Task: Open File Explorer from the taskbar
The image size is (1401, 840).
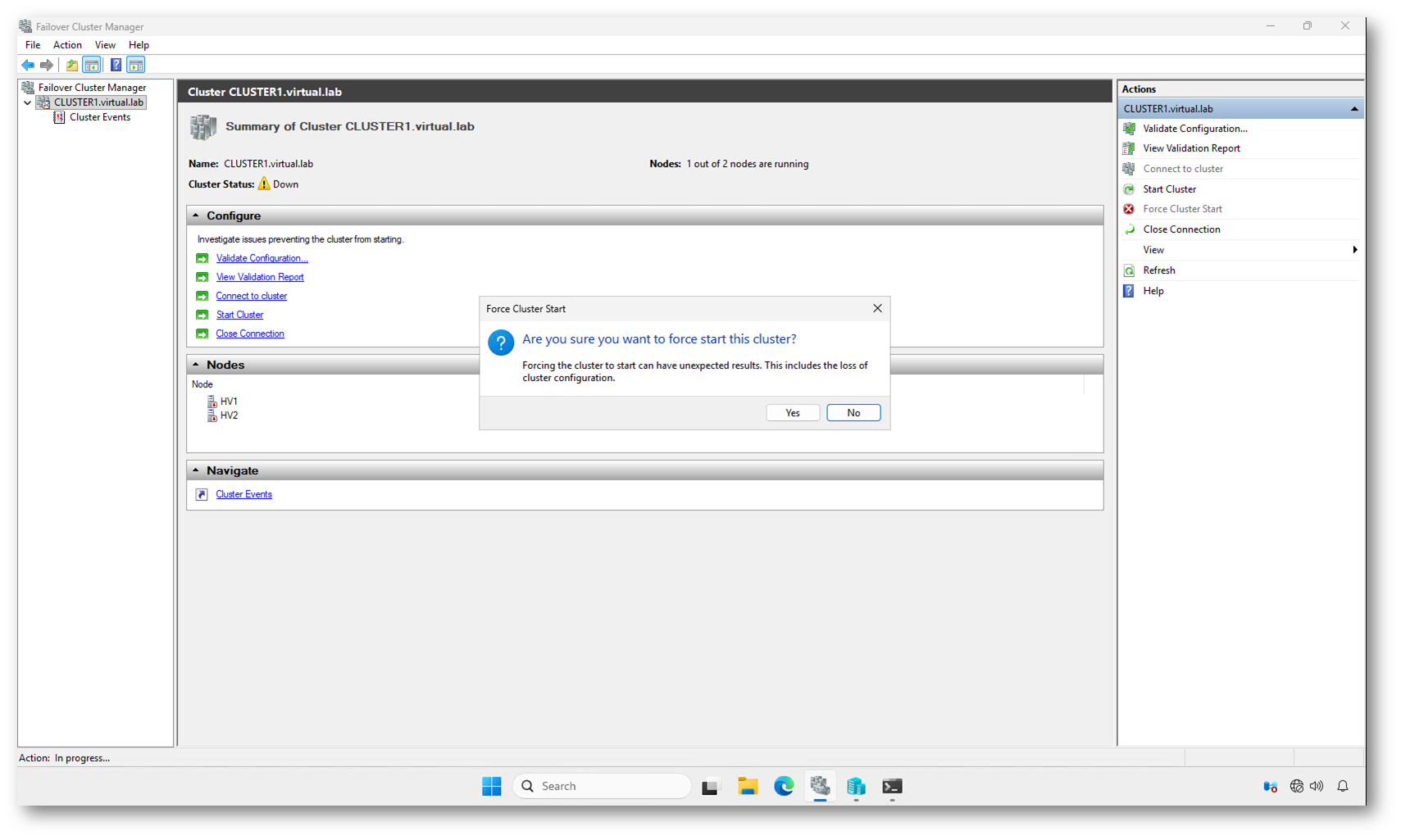Action: click(747, 786)
